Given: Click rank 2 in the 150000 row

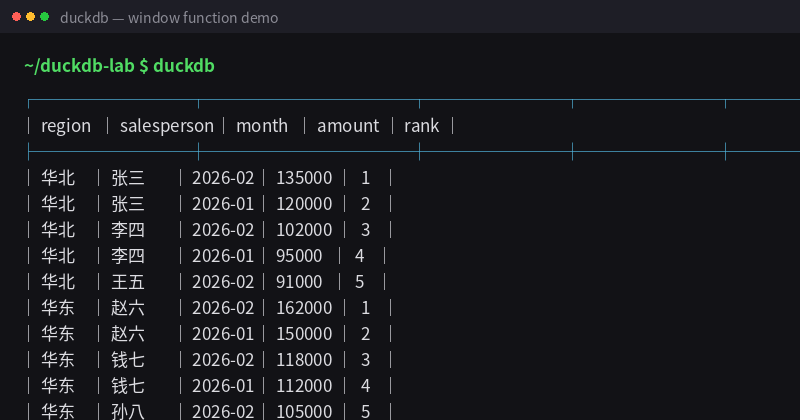Looking at the screenshot, I should pos(365,334).
